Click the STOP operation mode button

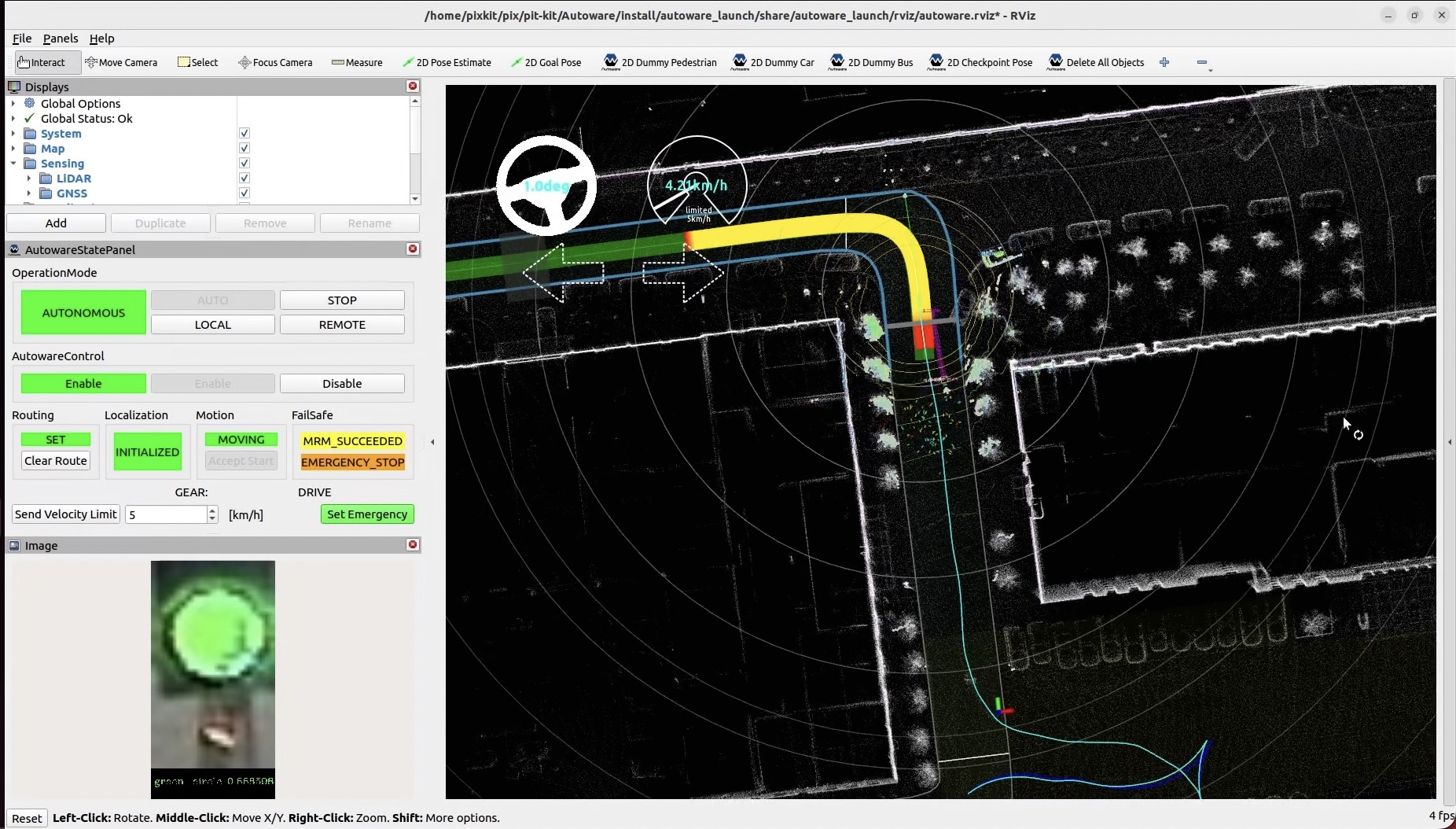click(x=342, y=300)
